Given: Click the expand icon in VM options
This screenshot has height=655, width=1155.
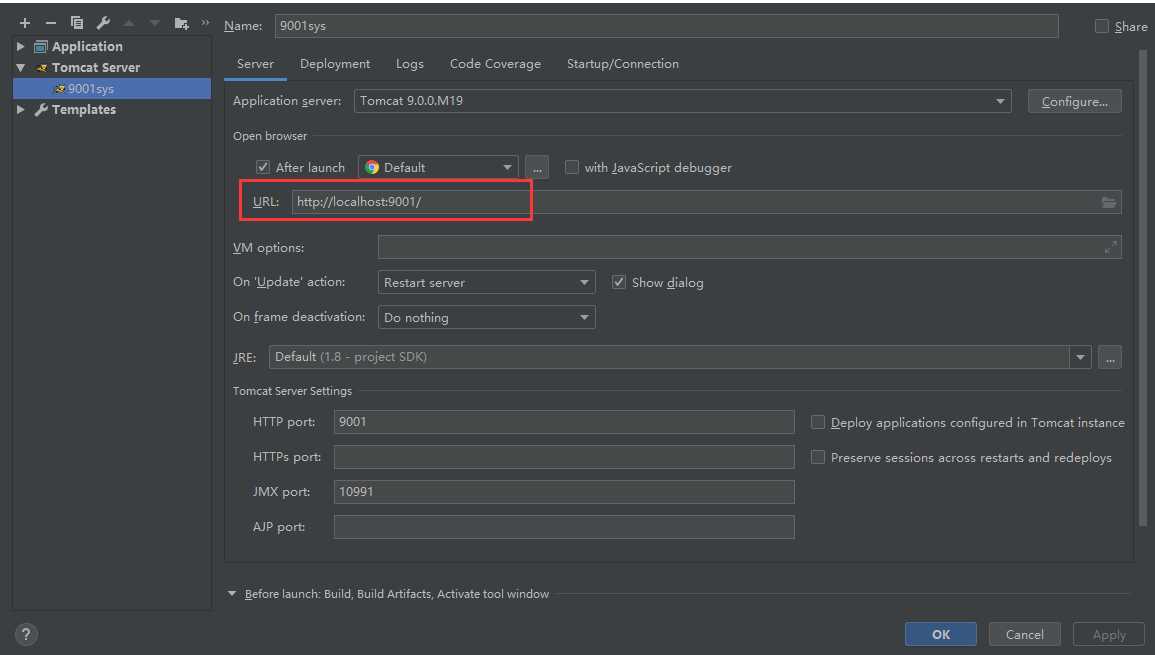Looking at the screenshot, I should (x=1110, y=248).
